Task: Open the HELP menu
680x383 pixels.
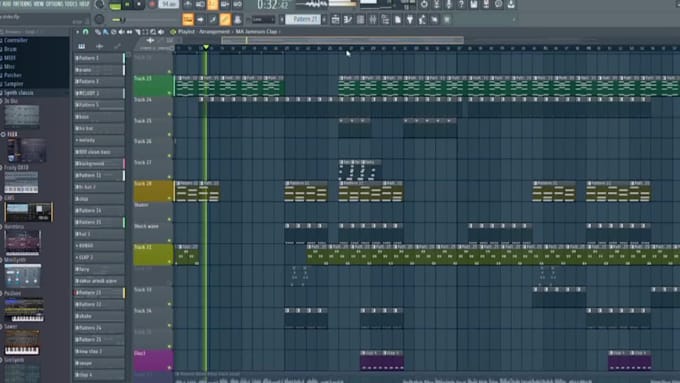Action: pos(85,3)
